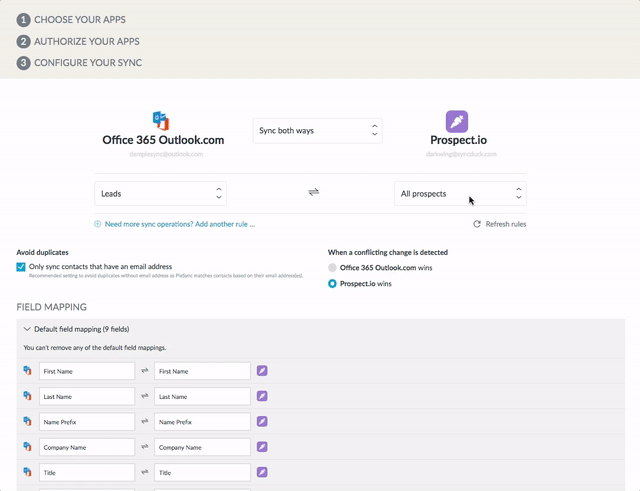Click Prospect.io Title field

pos(202,472)
